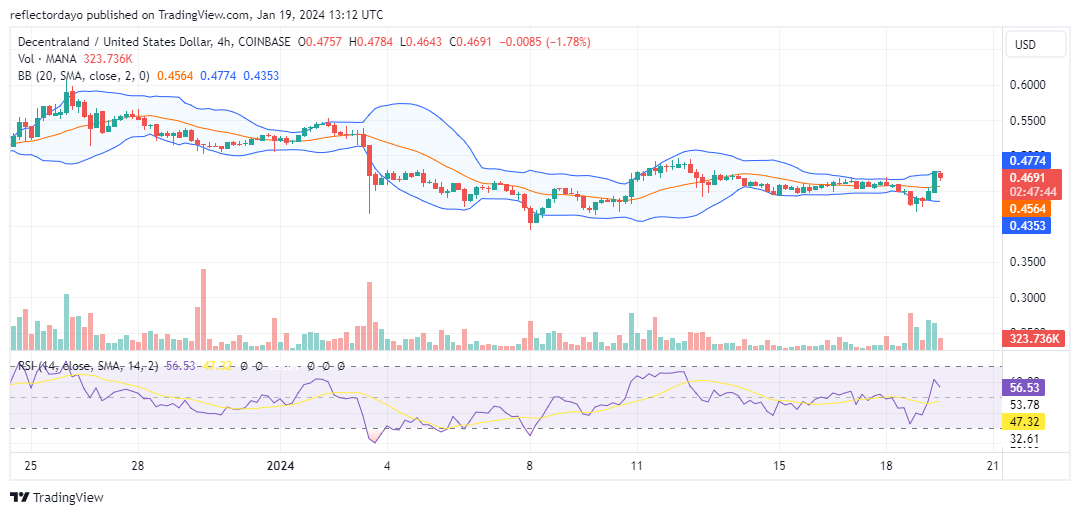Image resolution: width=1080 pixels, height=515 pixels.
Task: Click the 4 date axis label
Action: (x=388, y=466)
